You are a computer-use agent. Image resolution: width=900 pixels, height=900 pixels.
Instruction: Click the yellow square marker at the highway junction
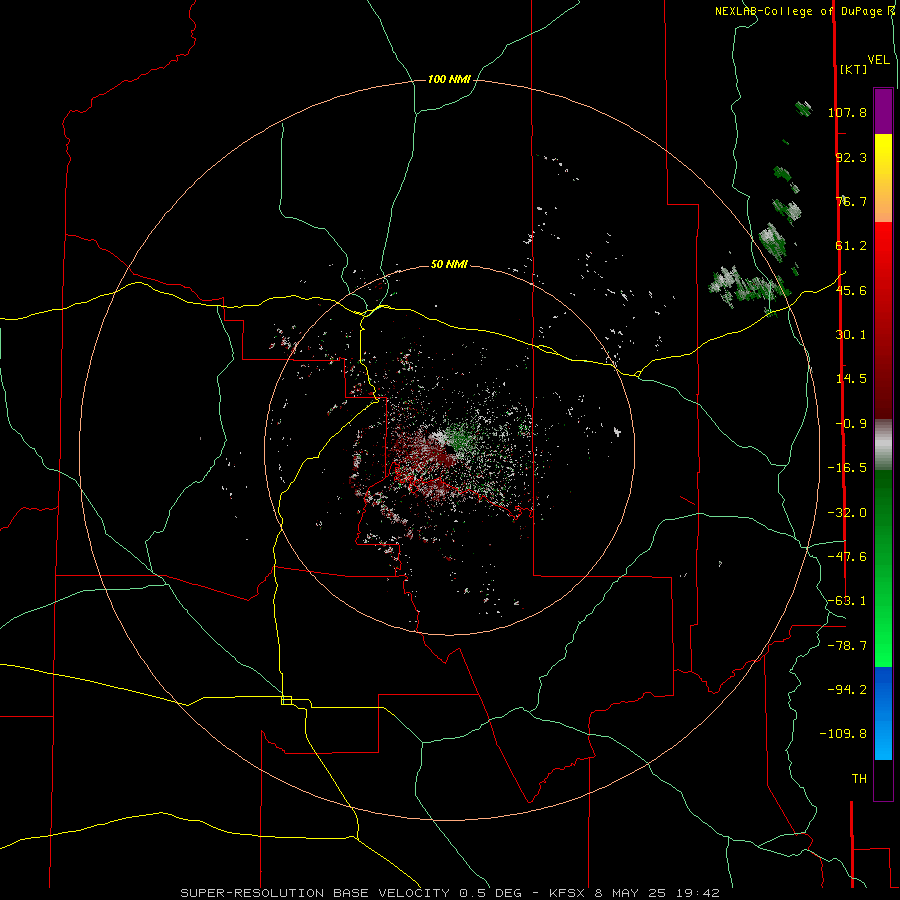pos(286,700)
